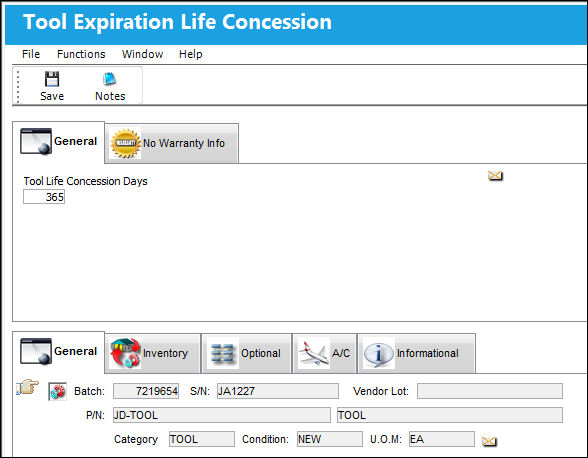Image resolution: width=588 pixels, height=458 pixels.
Task: Click the empty Vendor Lot field
Action: point(490,391)
